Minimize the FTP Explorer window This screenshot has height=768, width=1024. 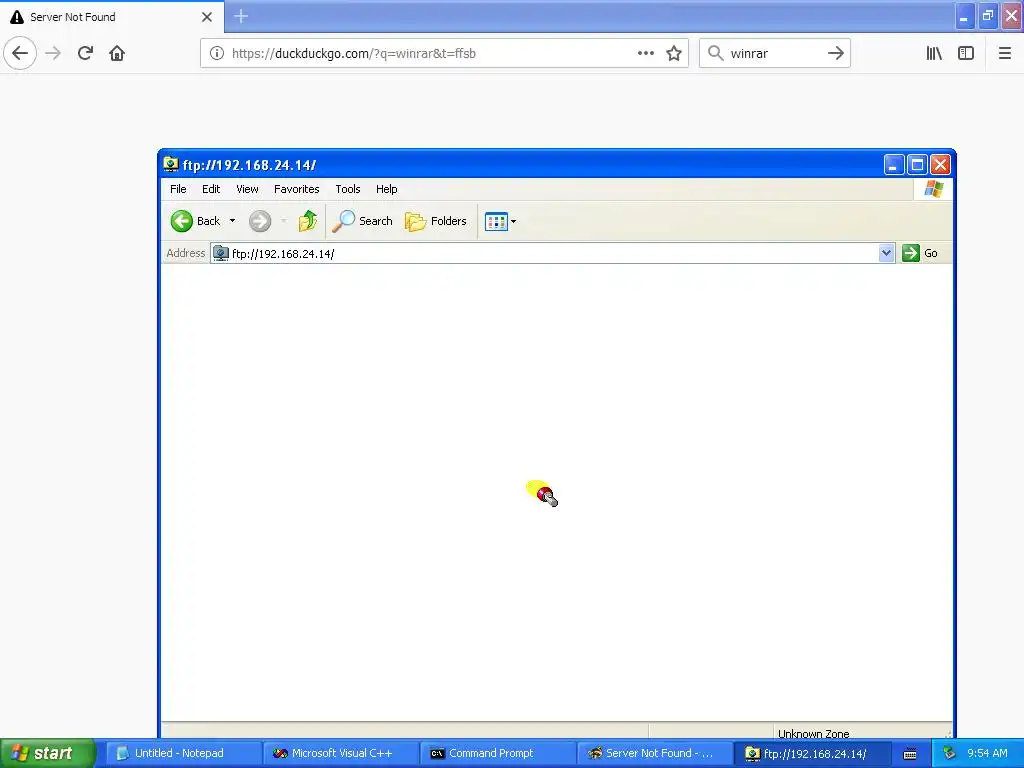click(893, 165)
